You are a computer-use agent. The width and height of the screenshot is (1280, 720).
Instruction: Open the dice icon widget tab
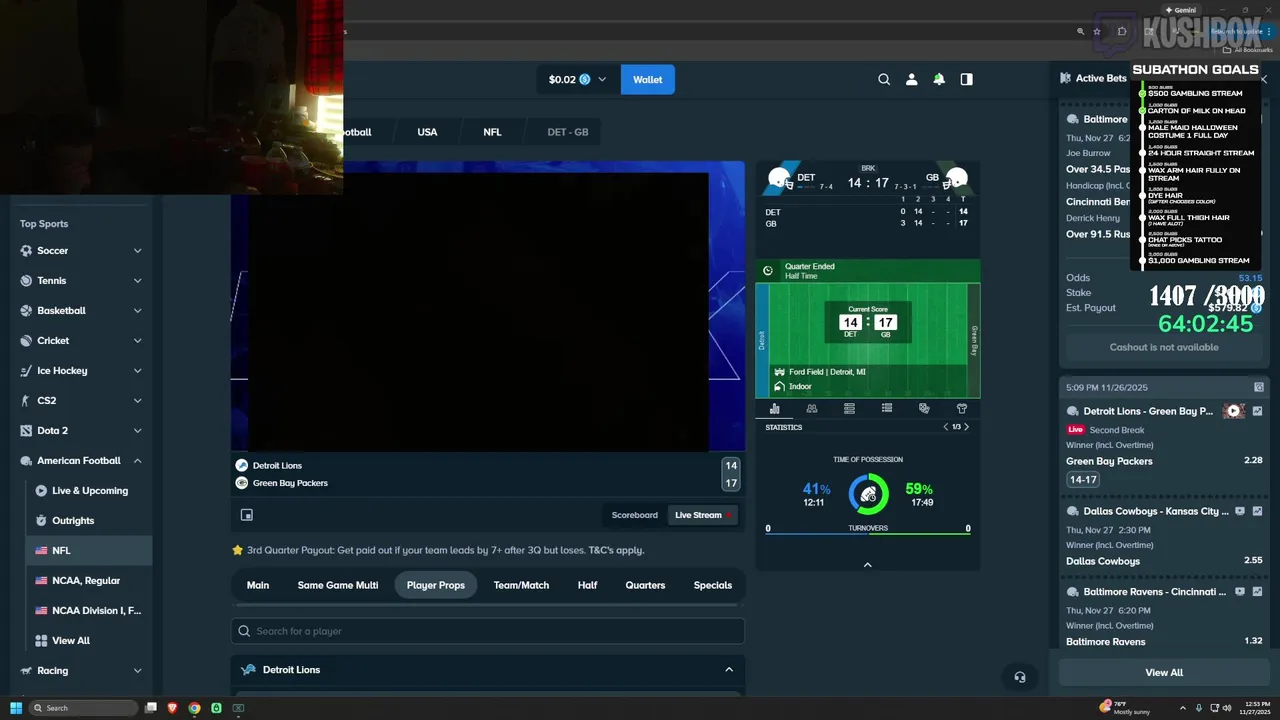tap(924, 408)
